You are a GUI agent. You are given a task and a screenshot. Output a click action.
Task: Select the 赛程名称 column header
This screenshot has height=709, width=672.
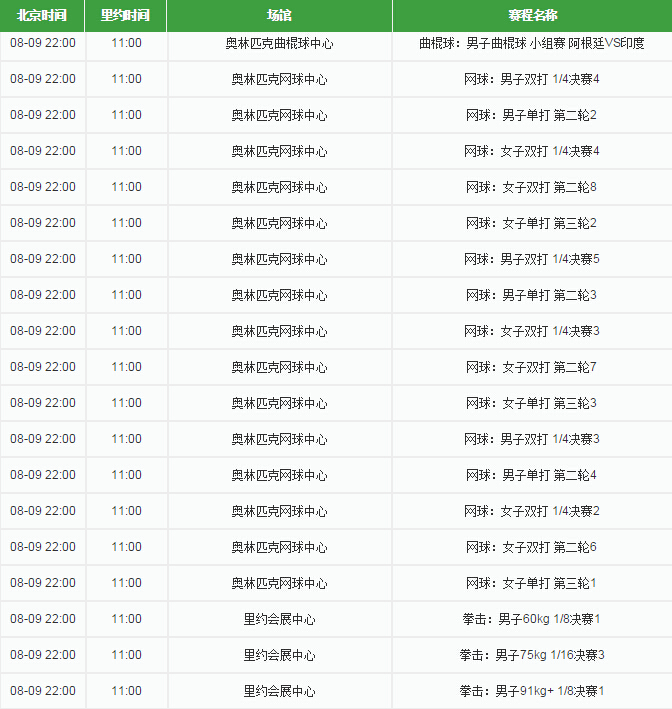(532, 16)
